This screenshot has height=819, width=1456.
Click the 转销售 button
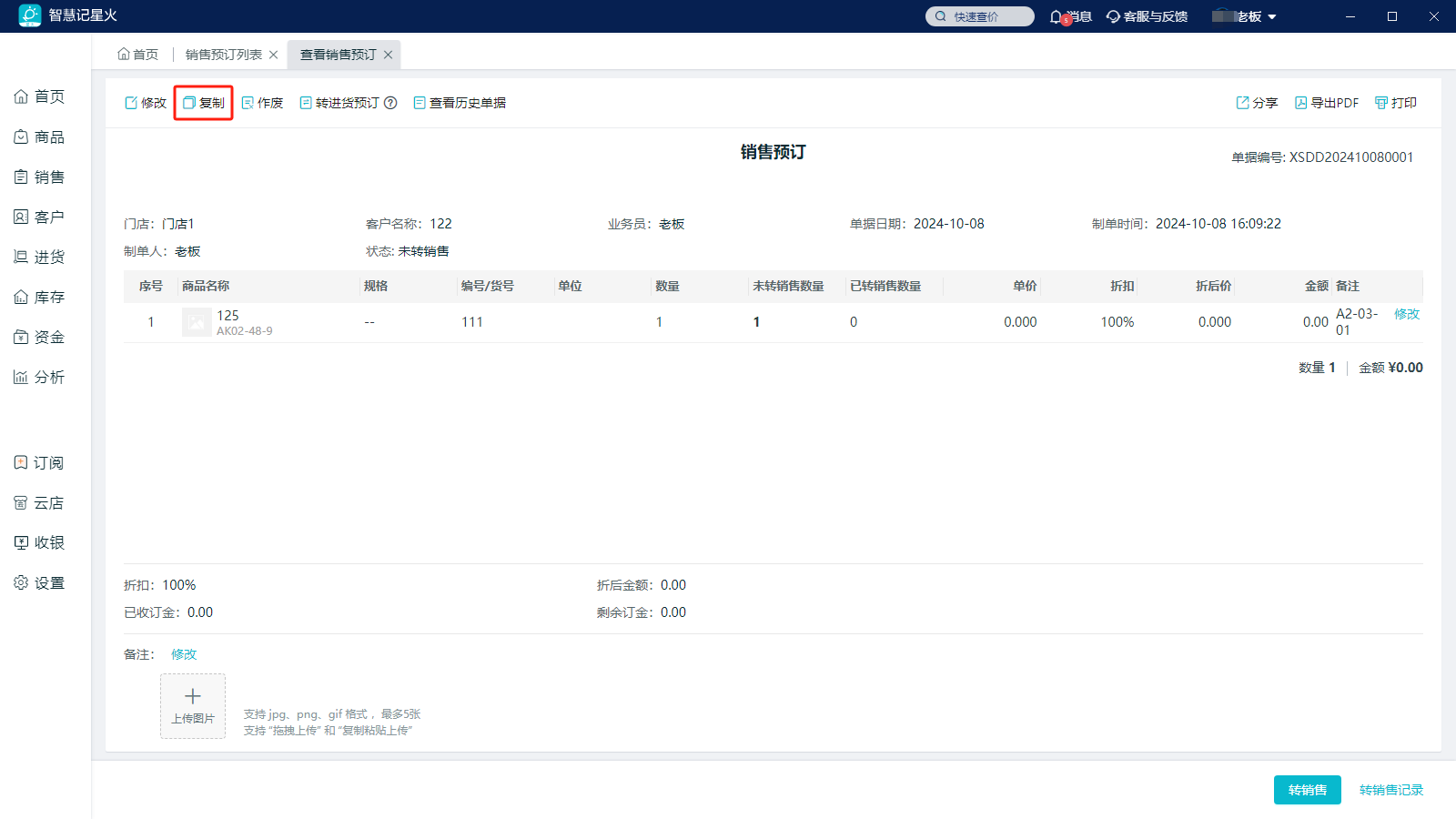click(1308, 790)
